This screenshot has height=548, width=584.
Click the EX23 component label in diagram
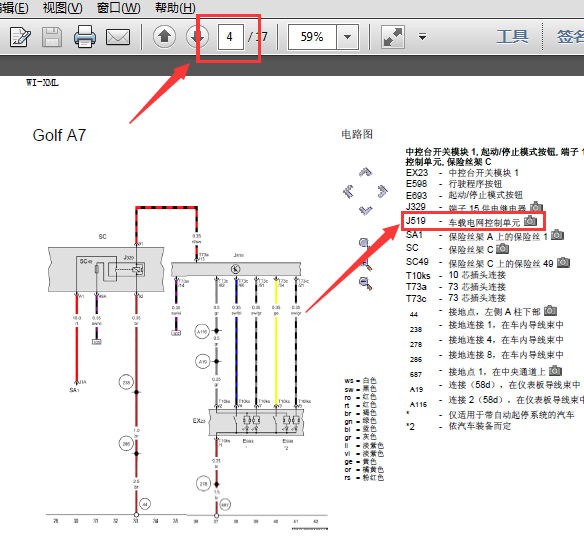199,421
